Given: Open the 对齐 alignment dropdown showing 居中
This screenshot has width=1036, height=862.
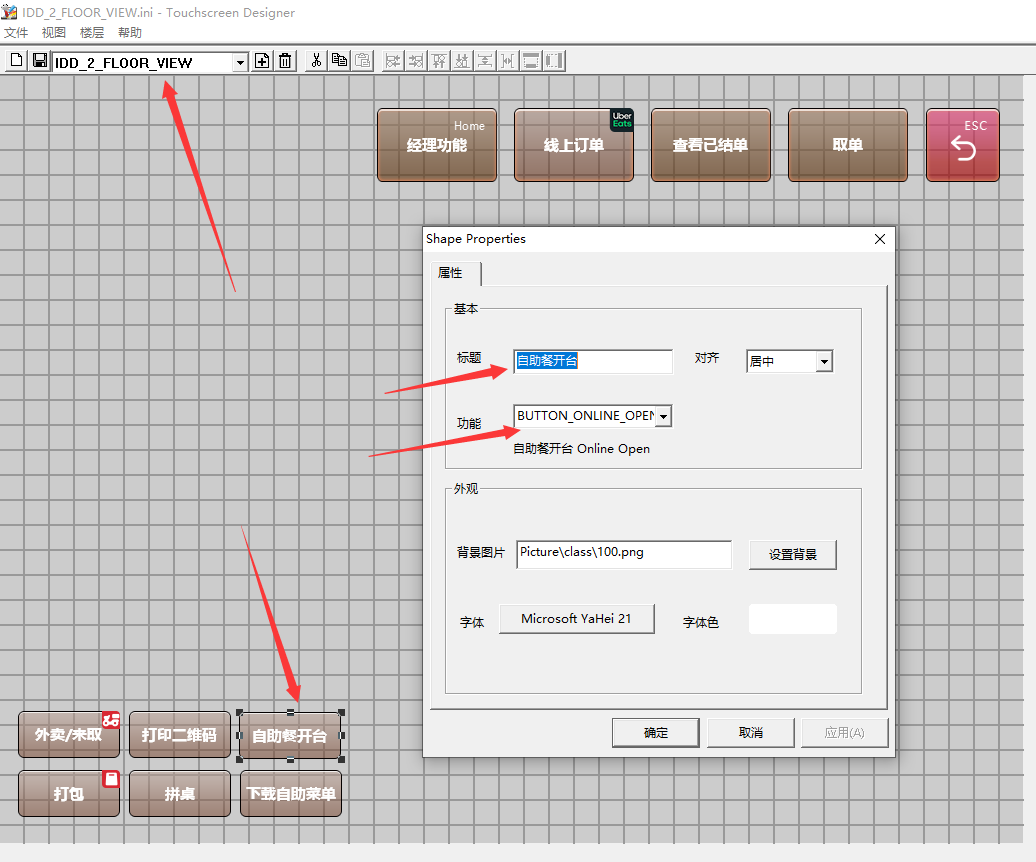Looking at the screenshot, I should tap(824, 361).
